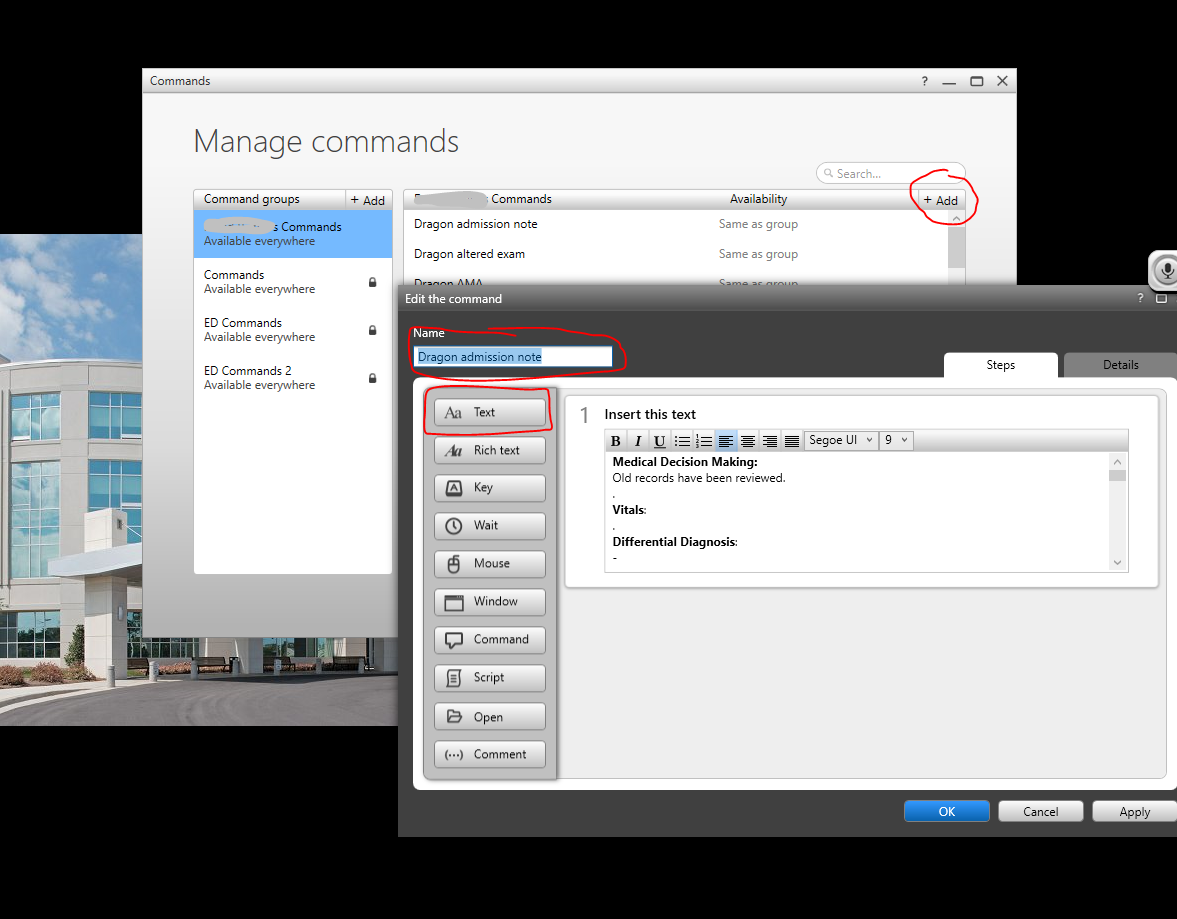Add a Rich text step
Screen dimensions: 1177x919
(489, 450)
